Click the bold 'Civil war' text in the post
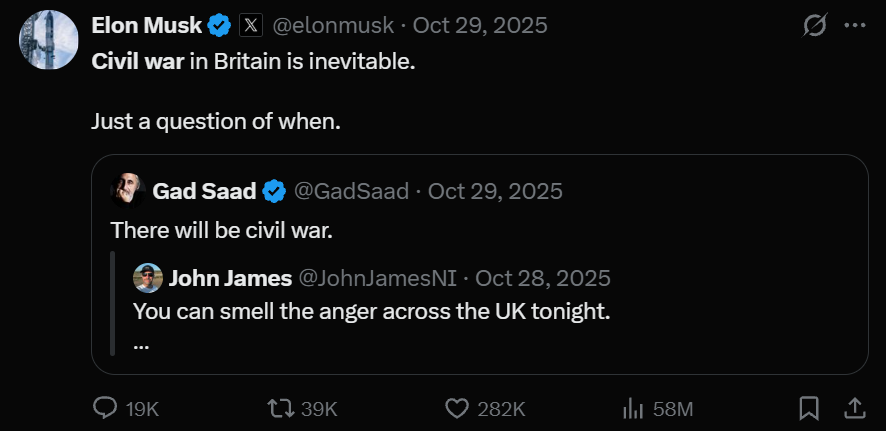Image resolution: width=886 pixels, height=431 pixels. pyautogui.click(x=138, y=62)
